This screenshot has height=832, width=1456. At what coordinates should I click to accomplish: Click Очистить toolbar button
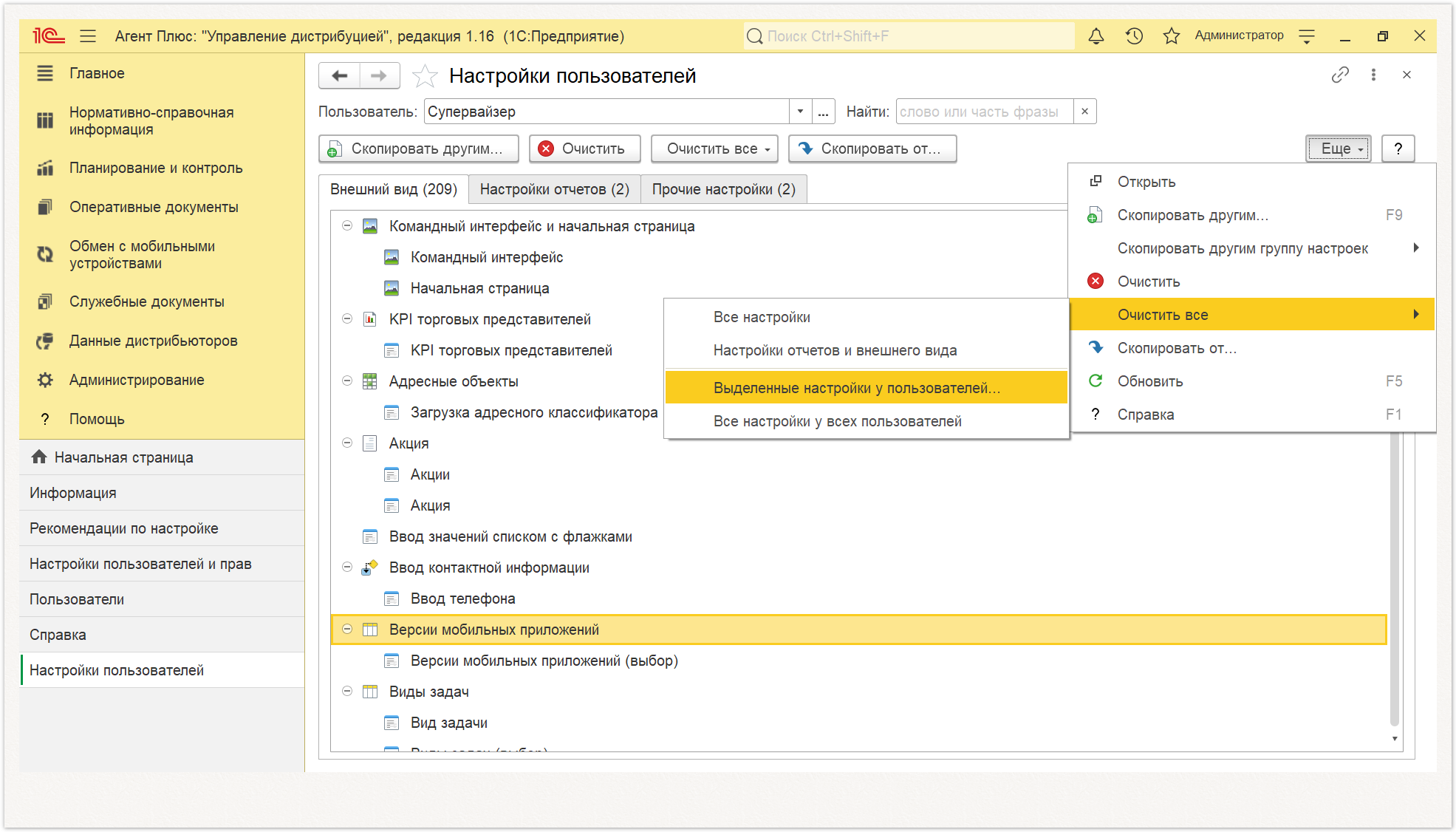[584, 149]
